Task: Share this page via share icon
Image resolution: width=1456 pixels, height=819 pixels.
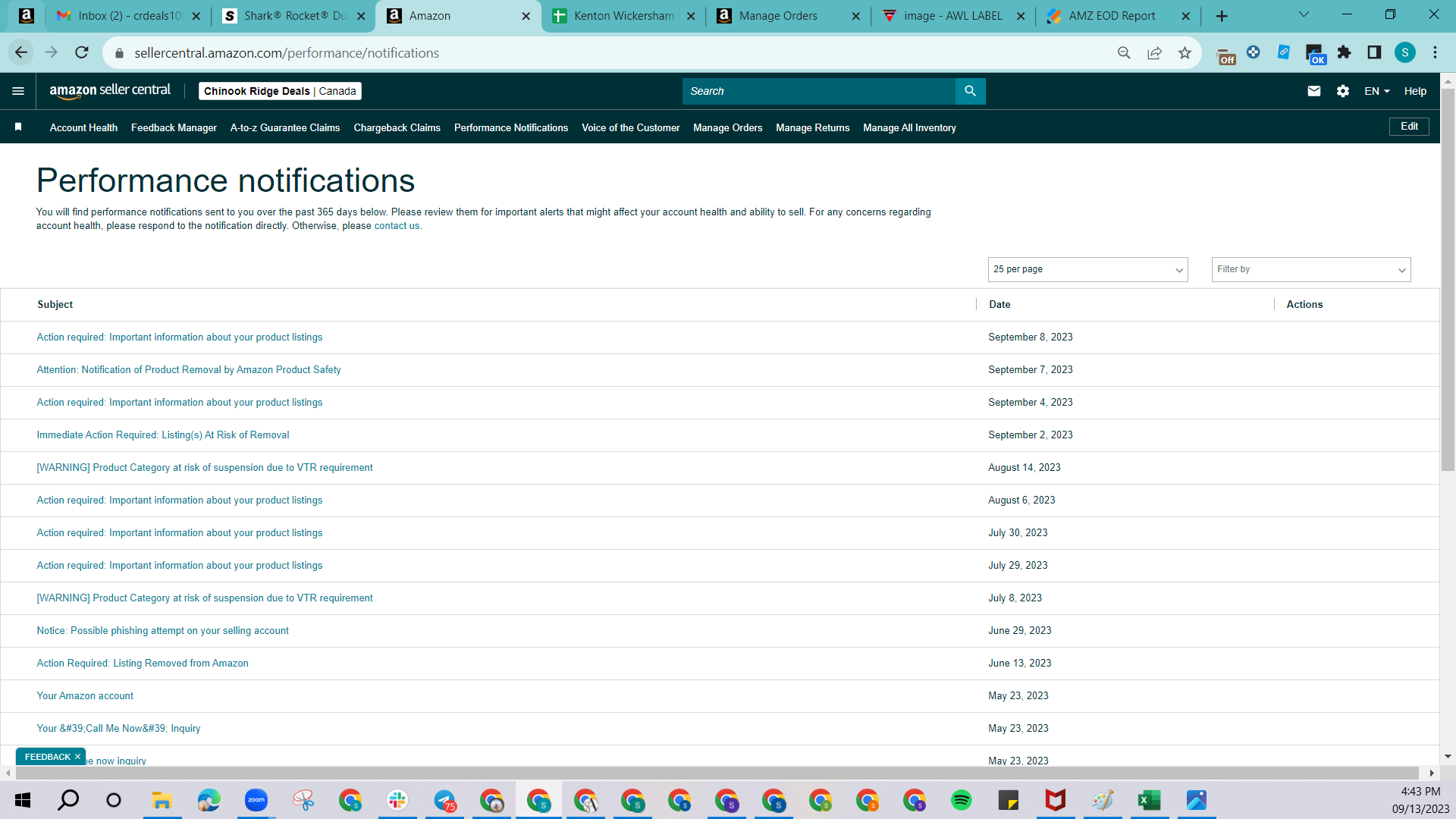Action: [1154, 52]
